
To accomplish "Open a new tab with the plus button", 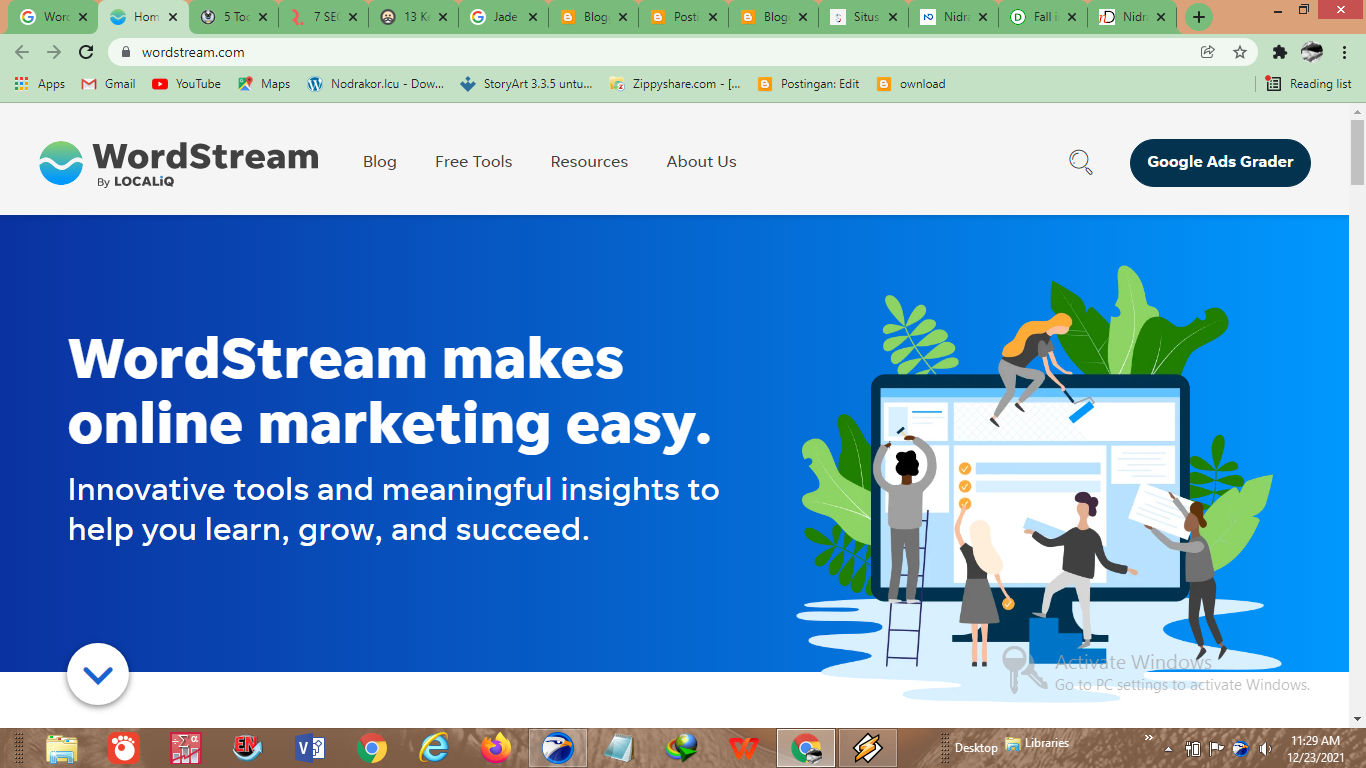I will coord(1199,17).
